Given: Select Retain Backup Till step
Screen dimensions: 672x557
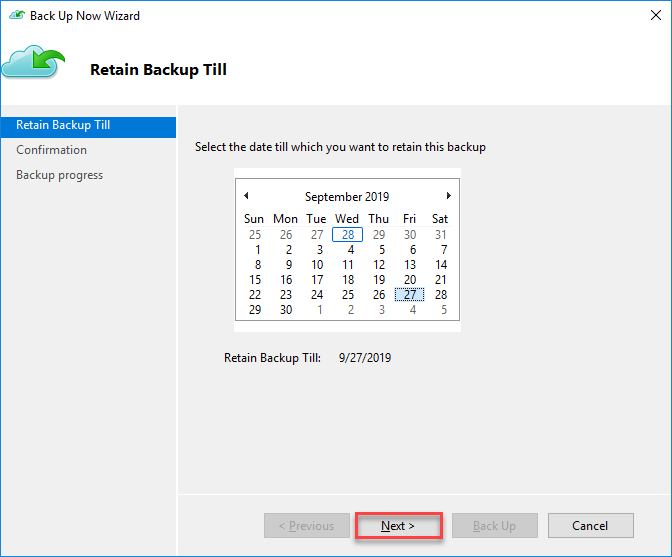Looking at the screenshot, I should pyautogui.click(x=63, y=126).
